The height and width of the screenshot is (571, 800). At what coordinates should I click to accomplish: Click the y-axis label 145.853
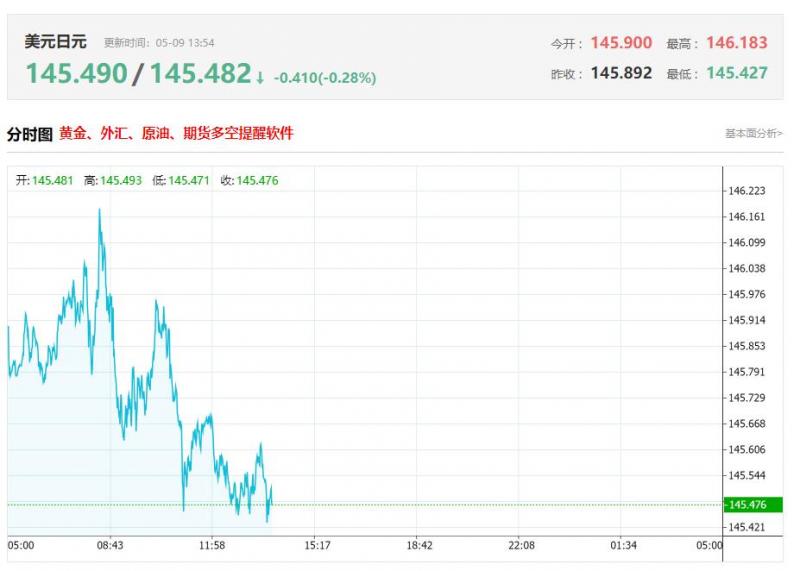746,346
